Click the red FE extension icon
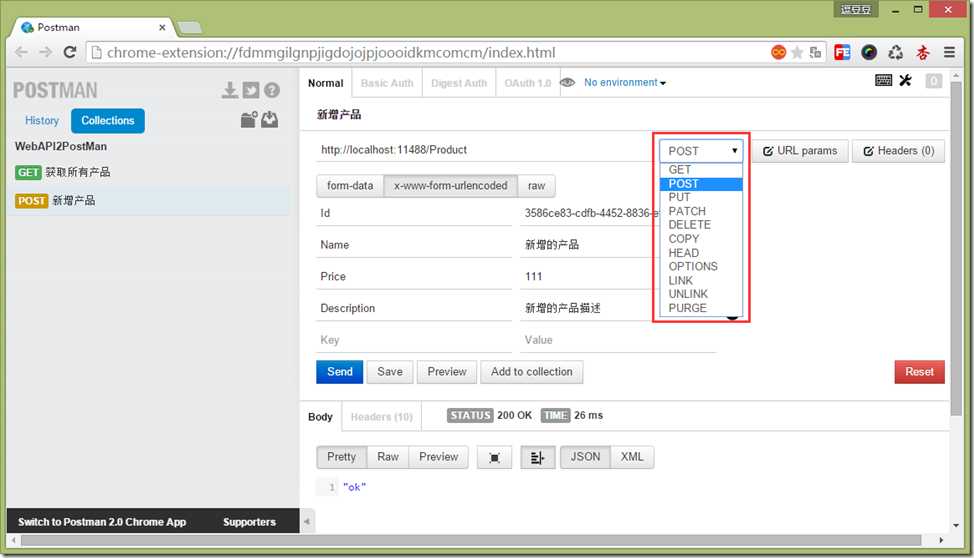Image resolution: width=974 pixels, height=558 pixels. click(x=842, y=53)
